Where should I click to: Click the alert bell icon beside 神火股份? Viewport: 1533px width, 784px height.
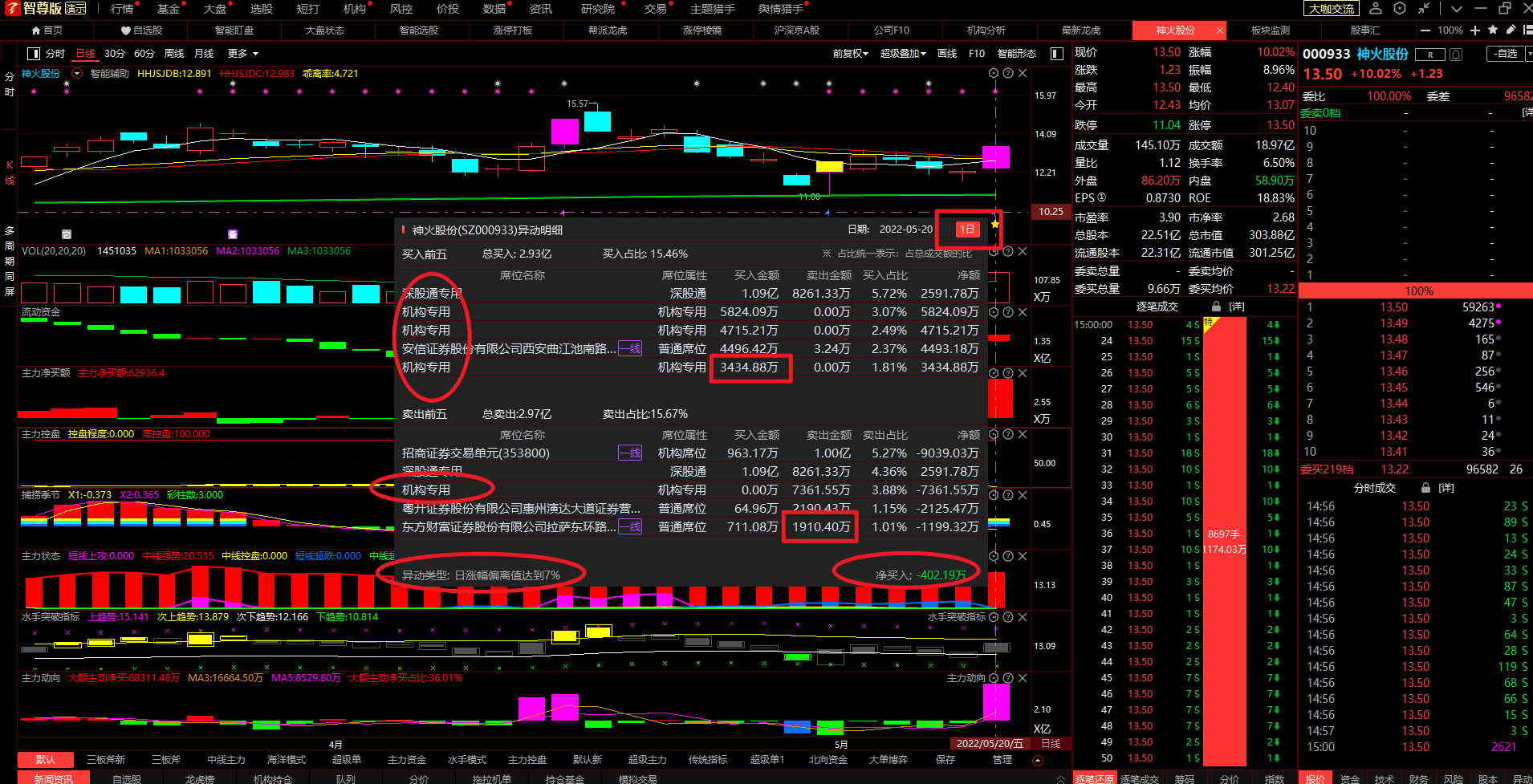click(1456, 55)
